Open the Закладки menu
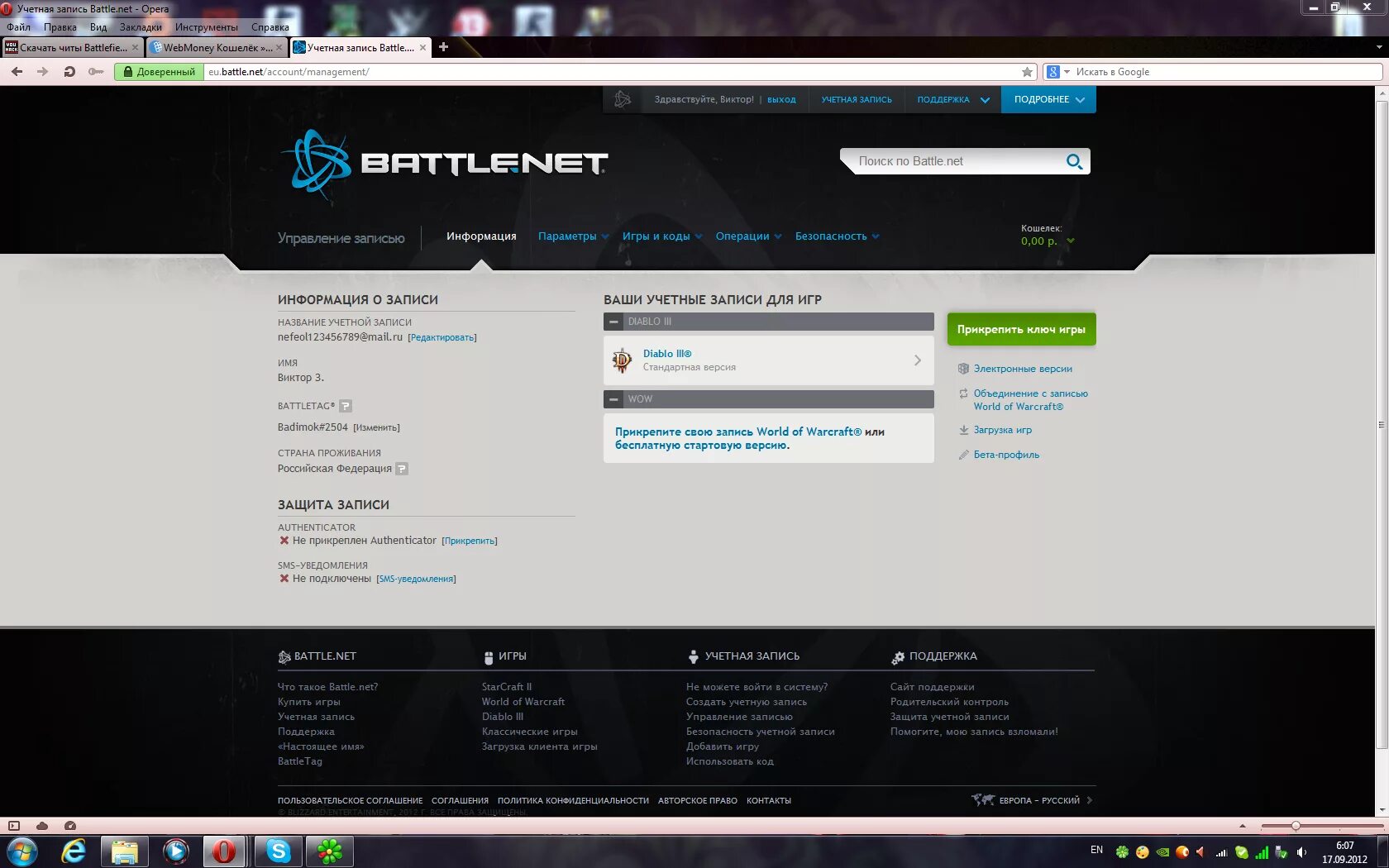This screenshot has height=868, width=1389. (141, 27)
